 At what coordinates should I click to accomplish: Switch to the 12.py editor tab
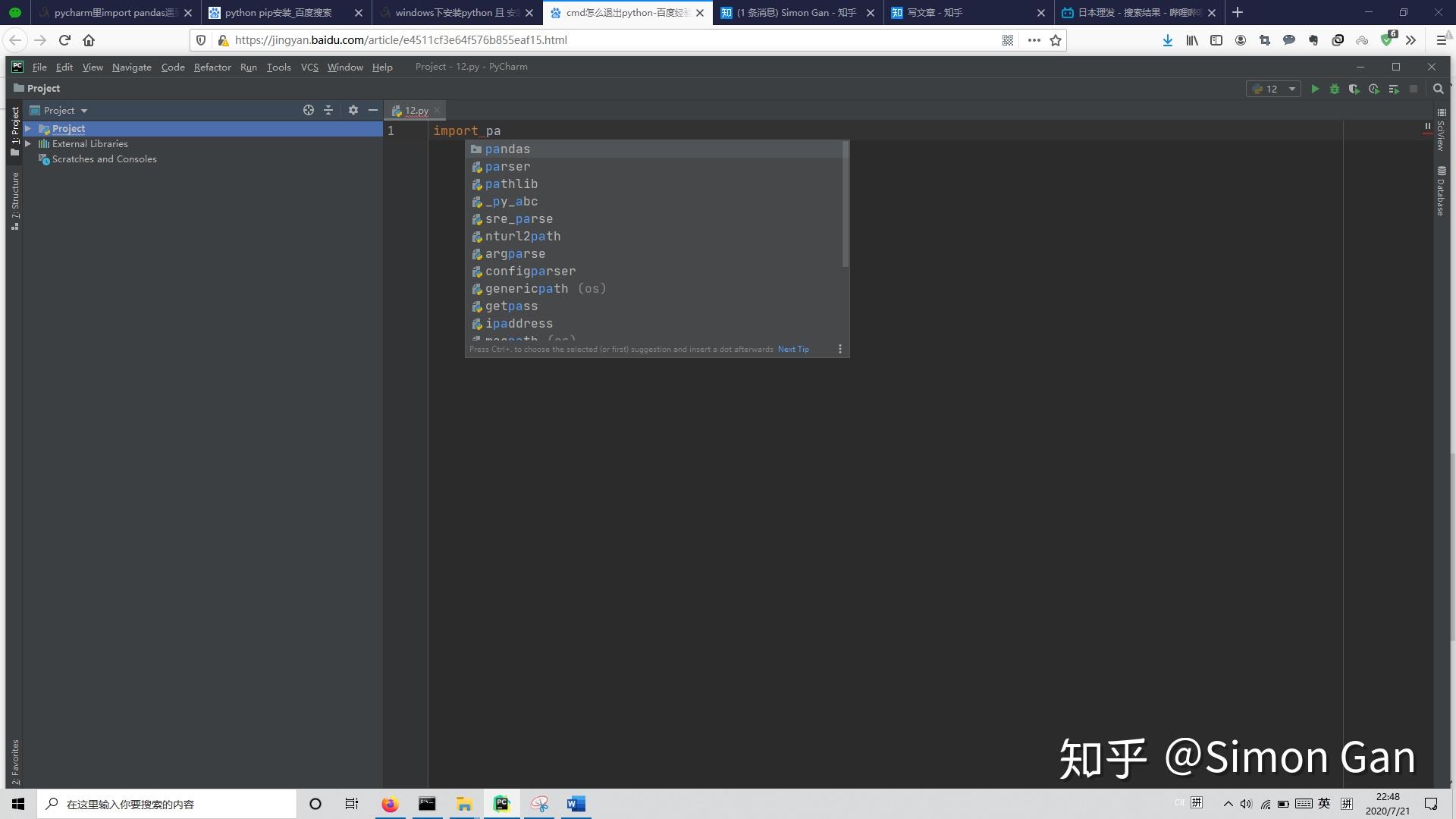pos(416,110)
